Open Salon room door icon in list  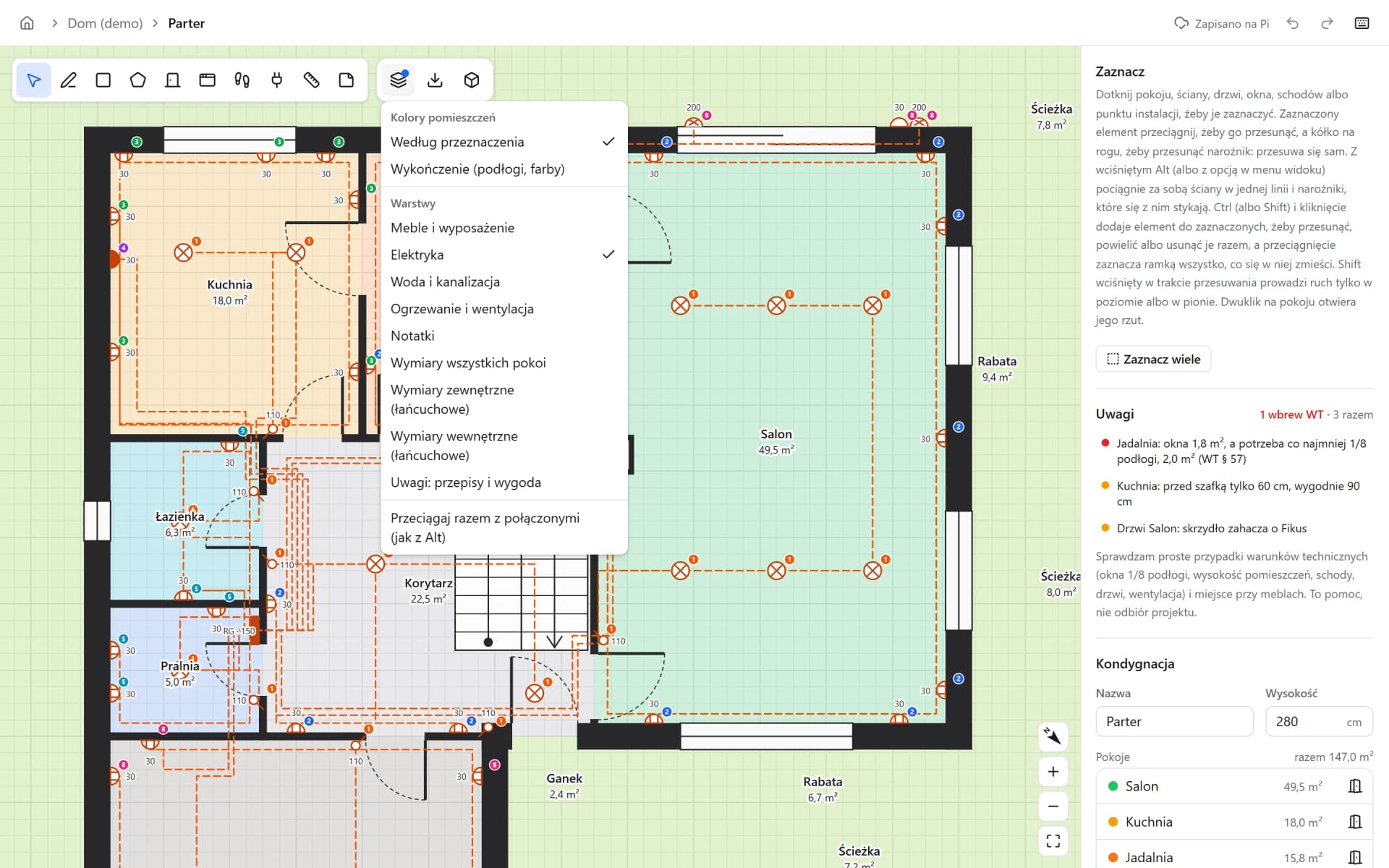[1355, 786]
